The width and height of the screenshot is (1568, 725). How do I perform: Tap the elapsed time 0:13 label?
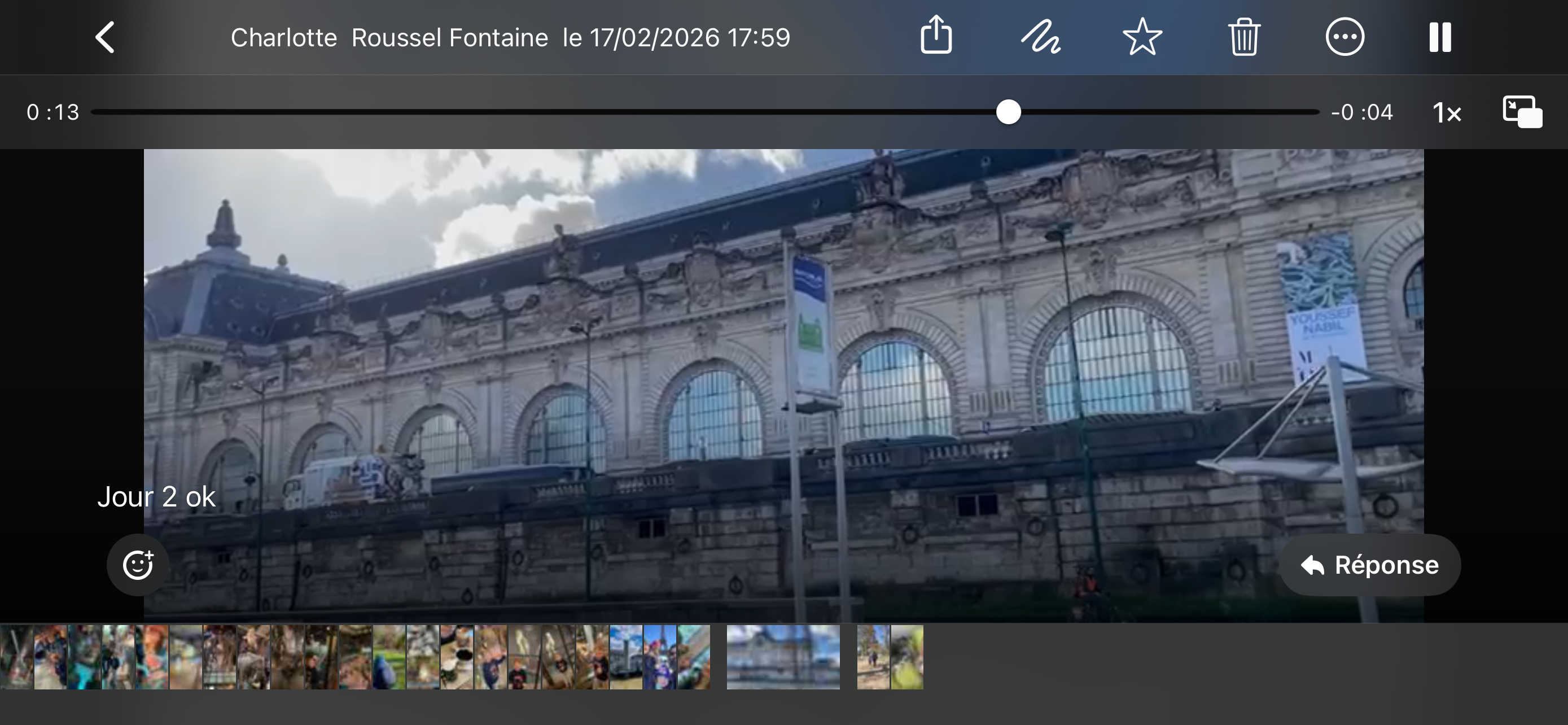click(53, 112)
